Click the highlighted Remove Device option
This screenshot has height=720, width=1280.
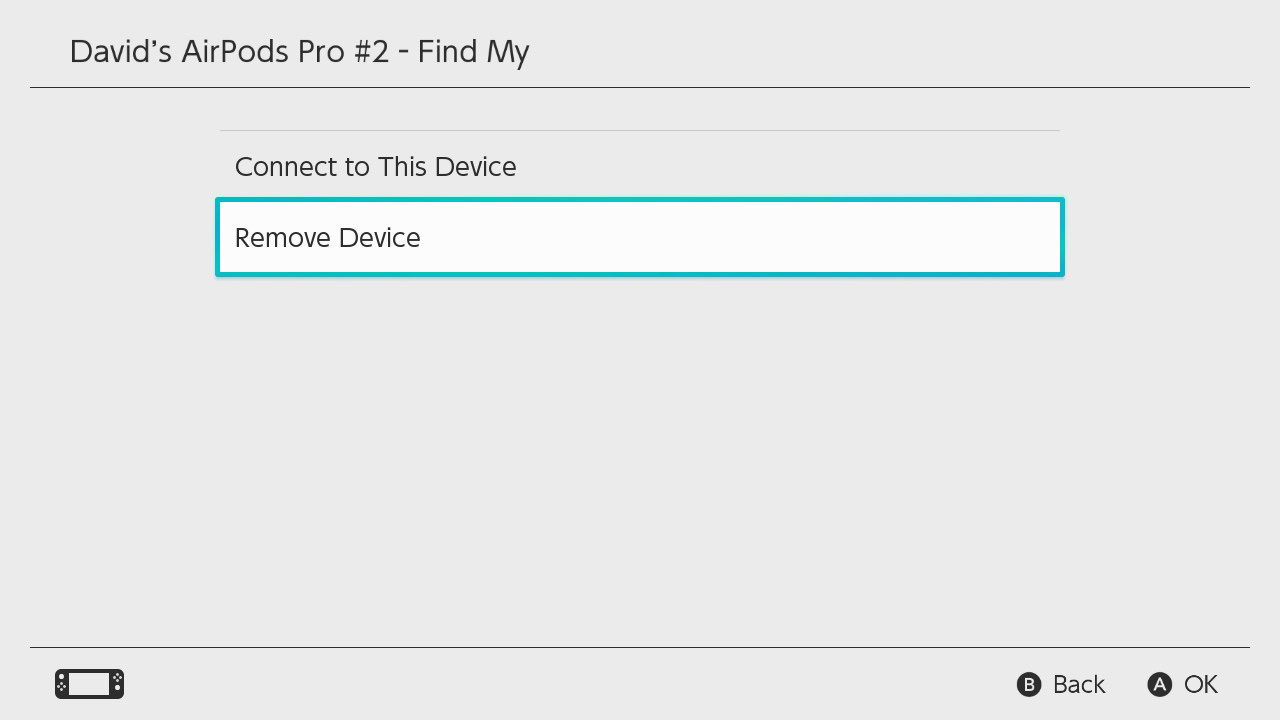click(x=640, y=237)
